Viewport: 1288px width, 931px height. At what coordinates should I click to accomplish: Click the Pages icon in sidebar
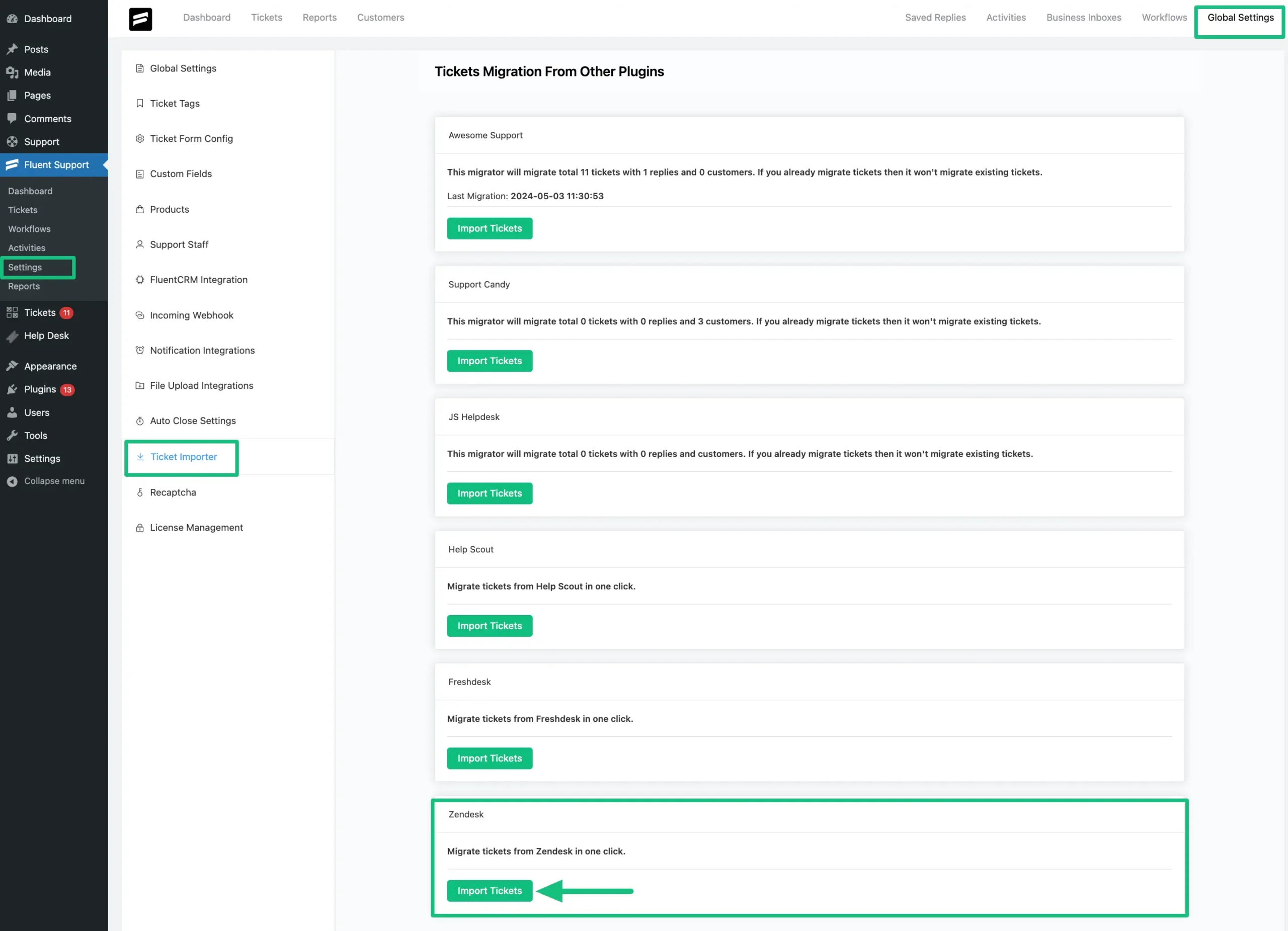click(x=12, y=96)
